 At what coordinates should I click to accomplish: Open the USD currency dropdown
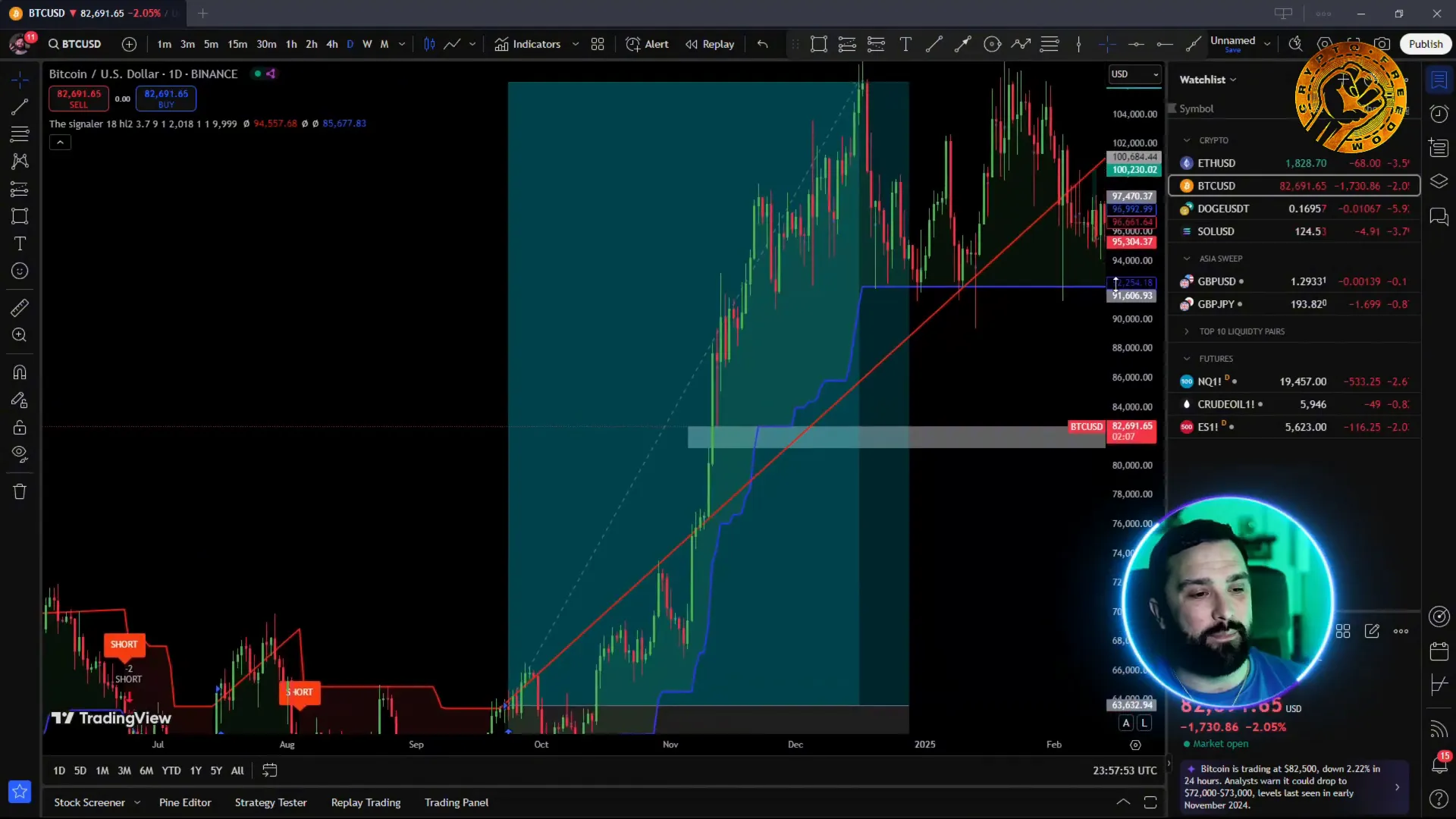point(1134,74)
